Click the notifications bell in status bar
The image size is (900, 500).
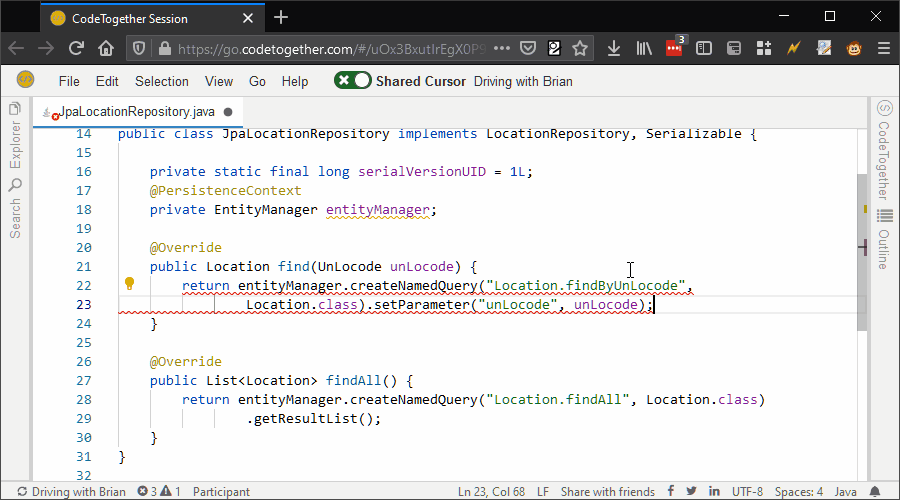click(x=876, y=491)
